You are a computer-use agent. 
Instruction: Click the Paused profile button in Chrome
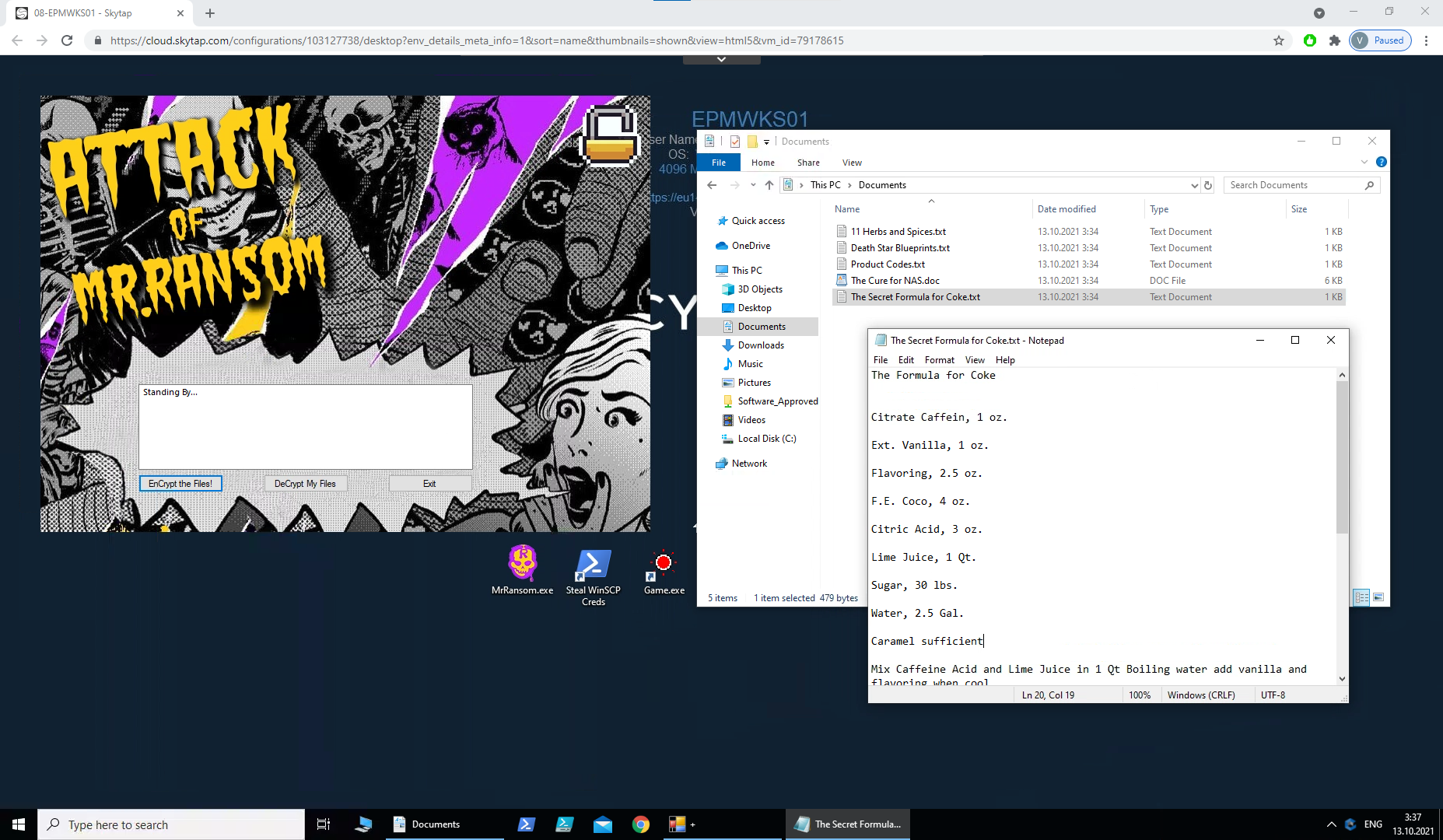1380,40
